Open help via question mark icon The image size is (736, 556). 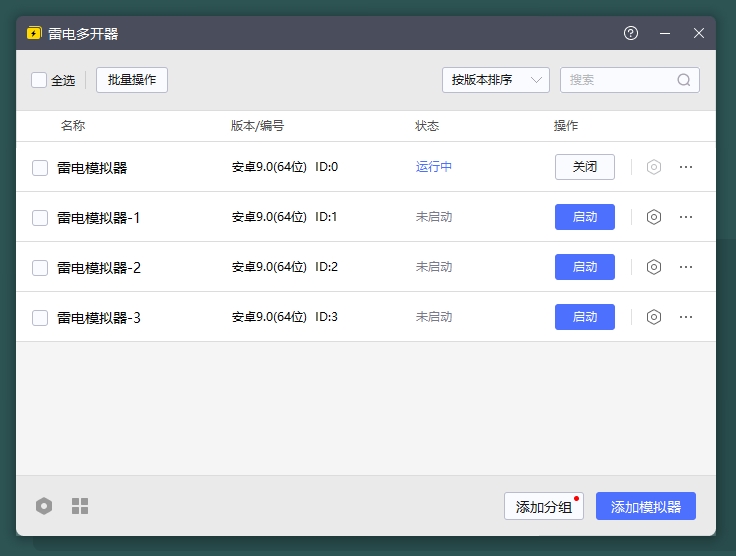[631, 33]
